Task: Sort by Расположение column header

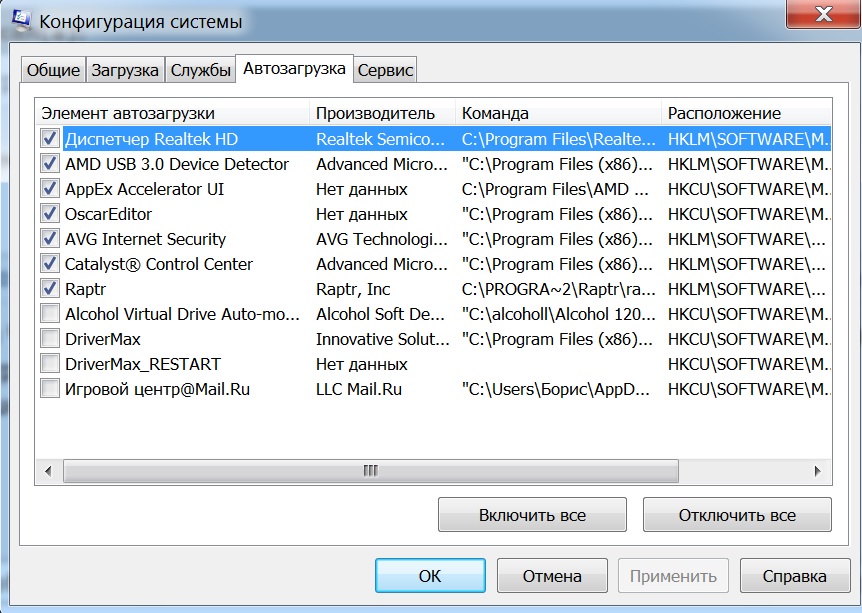Action: coord(747,113)
